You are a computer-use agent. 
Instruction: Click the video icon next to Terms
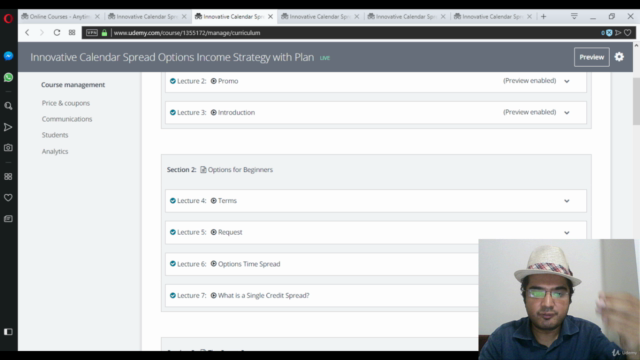pyautogui.click(x=213, y=200)
